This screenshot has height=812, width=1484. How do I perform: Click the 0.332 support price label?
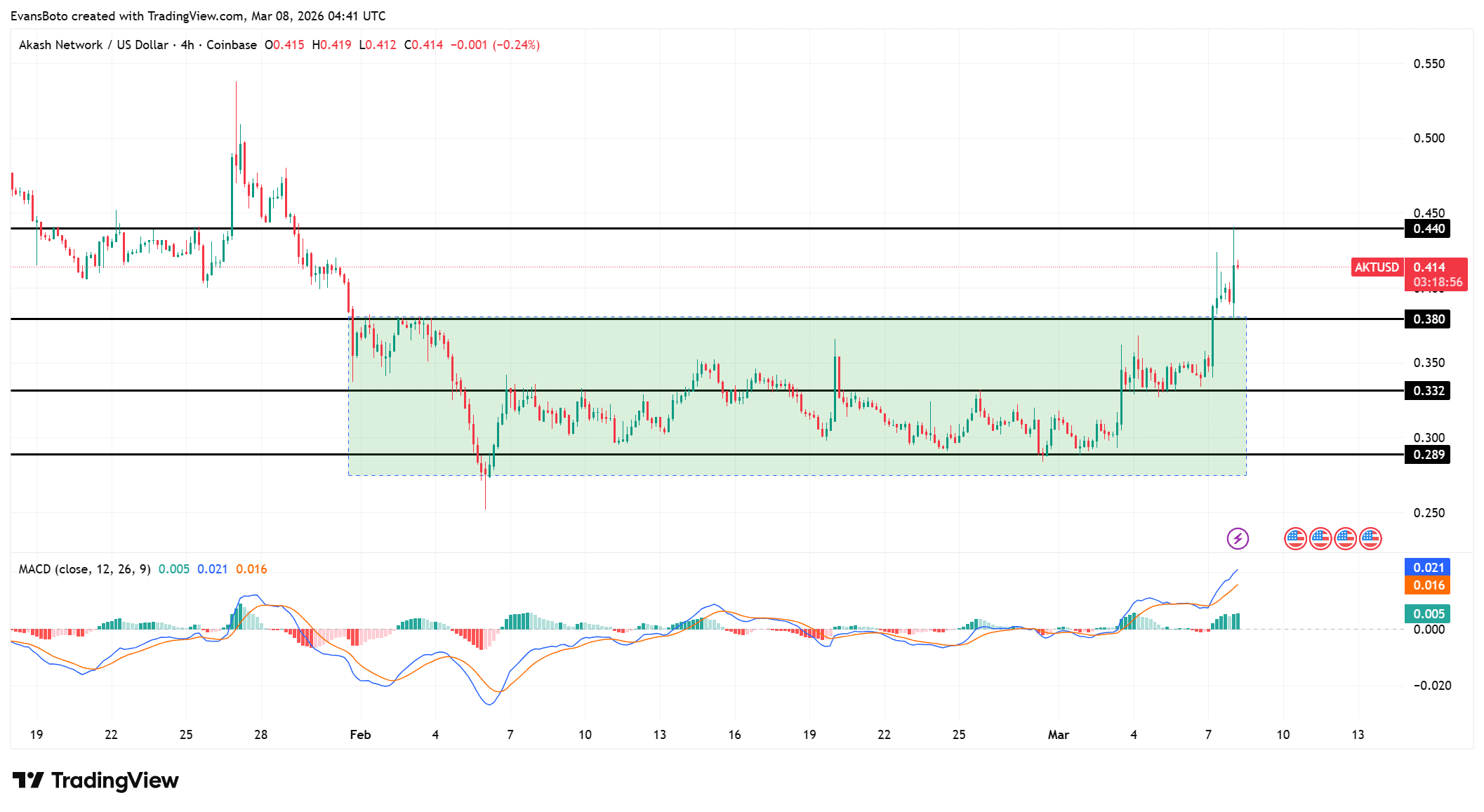(1426, 391)
